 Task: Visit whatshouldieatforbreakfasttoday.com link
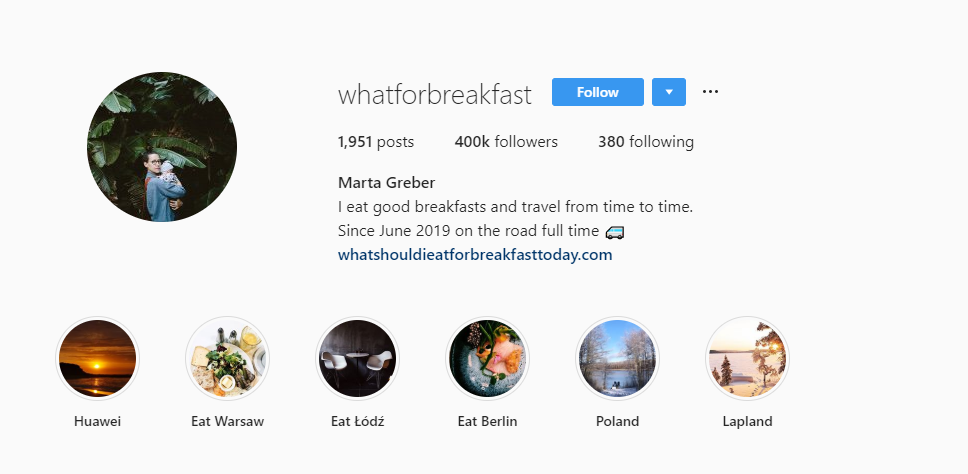pos(475,255)
